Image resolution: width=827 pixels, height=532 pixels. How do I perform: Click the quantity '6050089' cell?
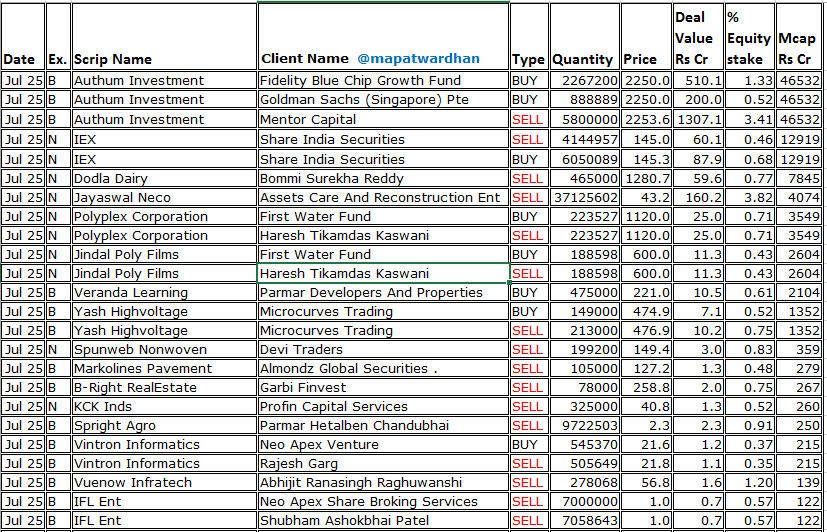584,160
